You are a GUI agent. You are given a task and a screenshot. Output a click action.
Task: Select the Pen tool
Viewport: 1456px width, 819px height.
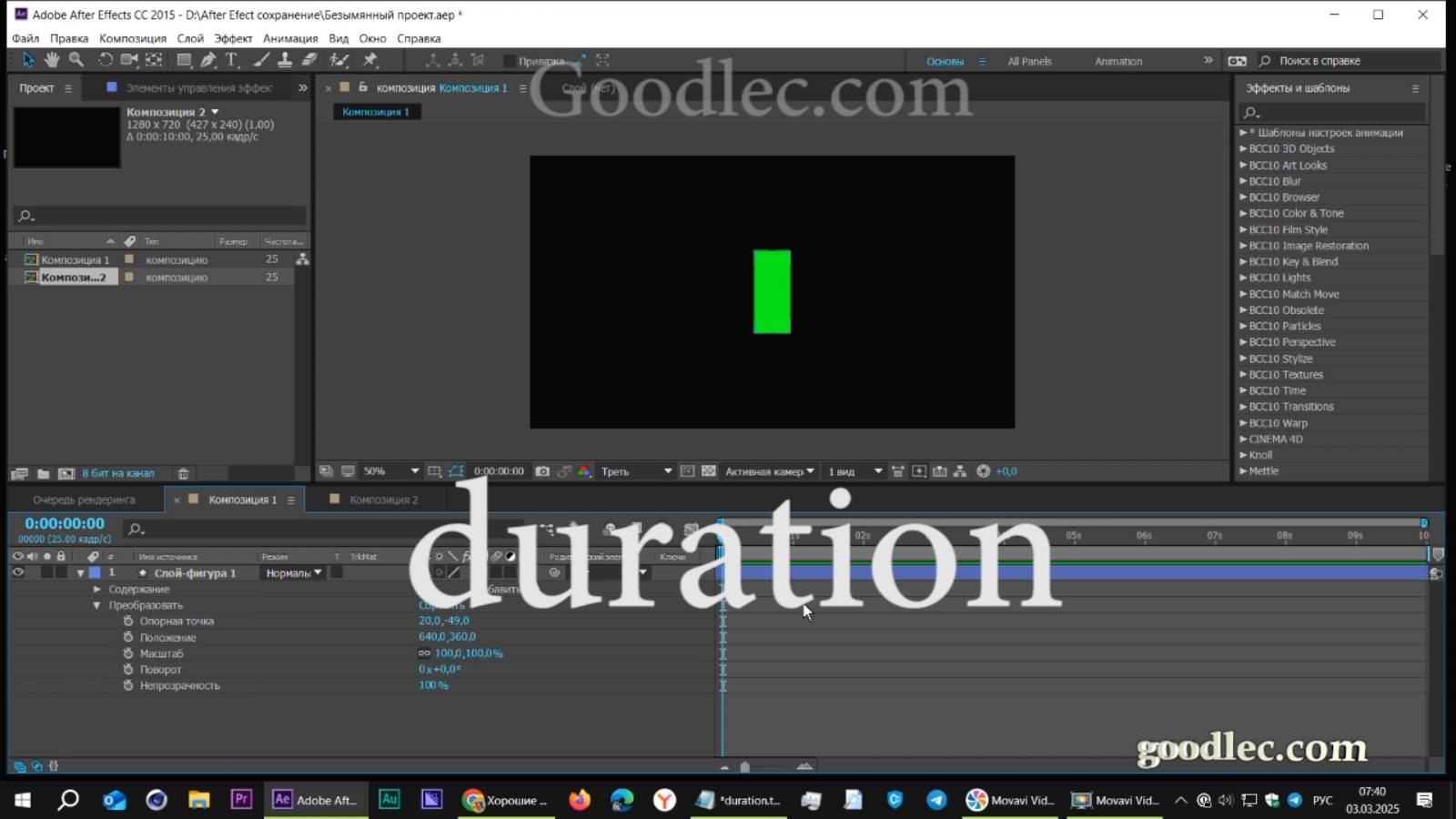208,60
